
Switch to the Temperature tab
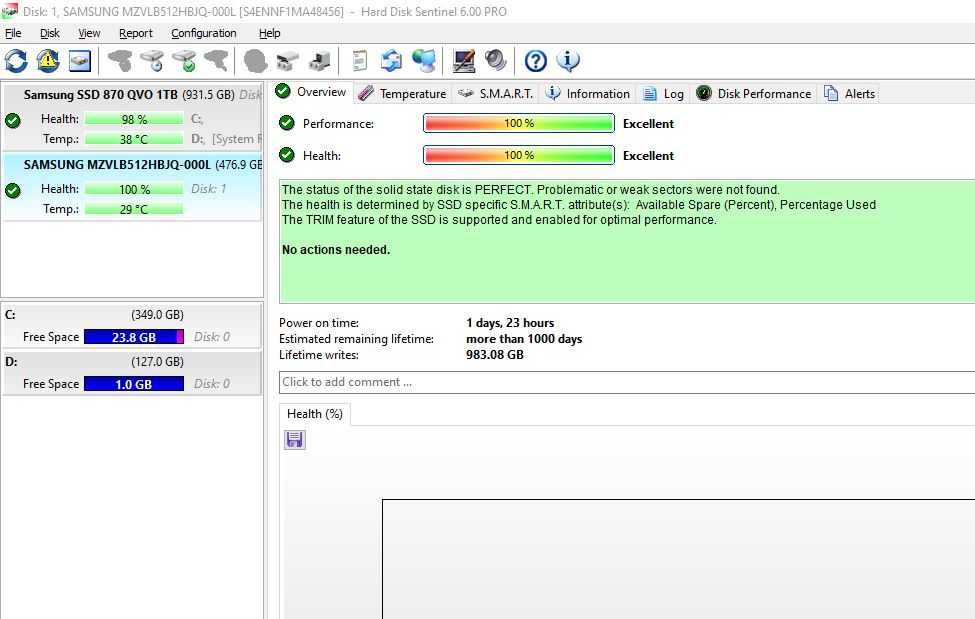[403, 93]
